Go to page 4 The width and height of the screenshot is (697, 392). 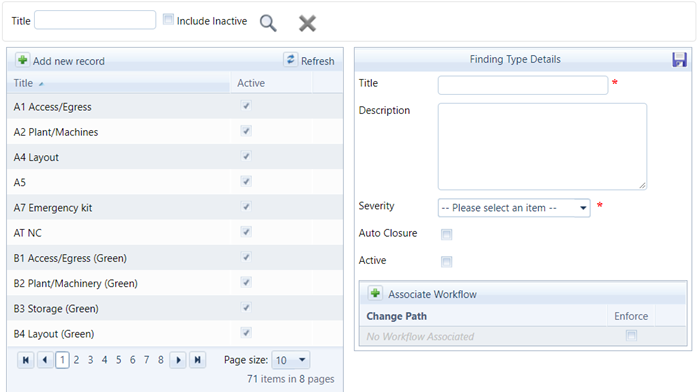104,360
